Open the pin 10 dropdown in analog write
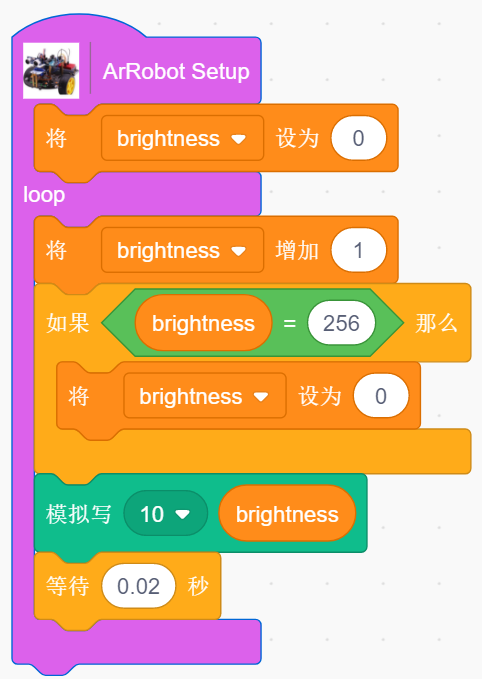The height and width of the screenshot is (679, 482). coord(165,514)
